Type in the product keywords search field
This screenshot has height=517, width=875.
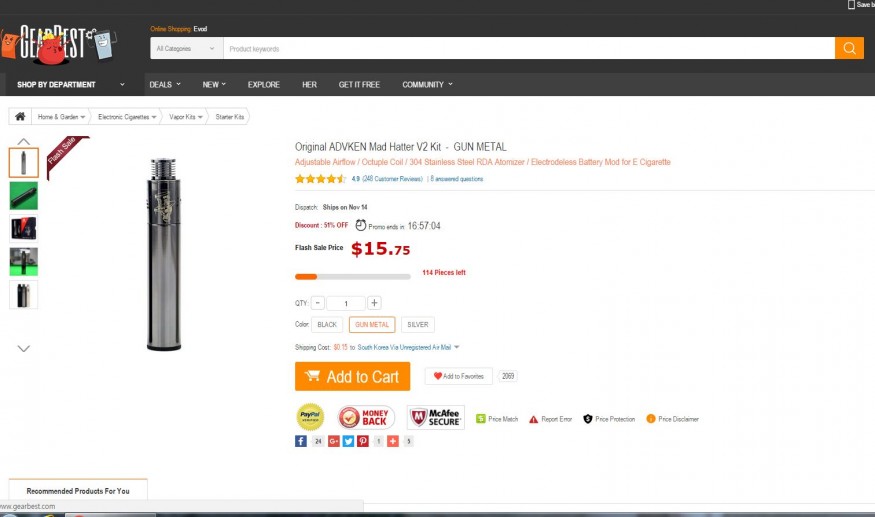528,48
